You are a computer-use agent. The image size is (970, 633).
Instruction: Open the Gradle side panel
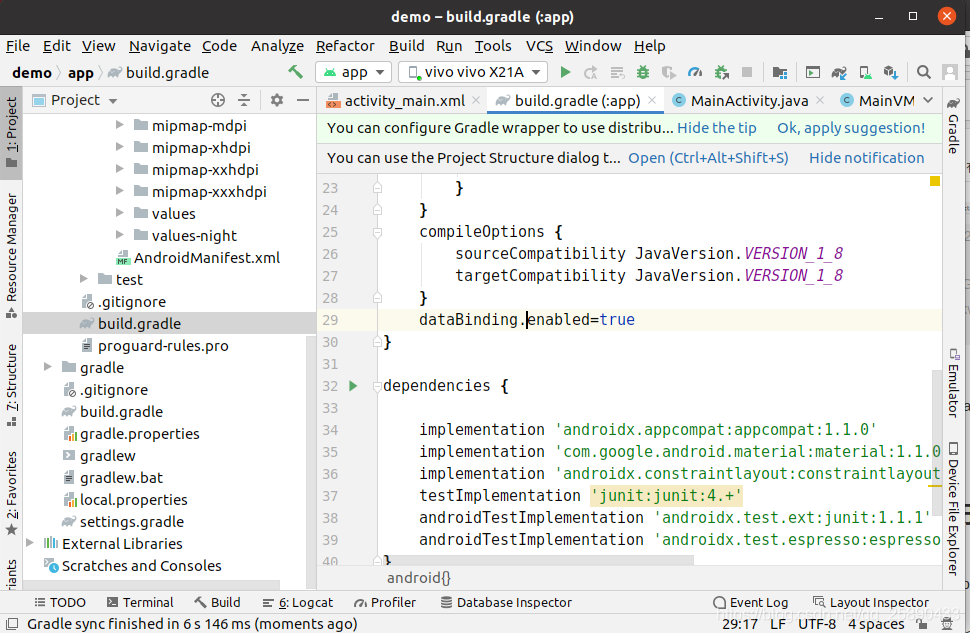click(953, 124)
